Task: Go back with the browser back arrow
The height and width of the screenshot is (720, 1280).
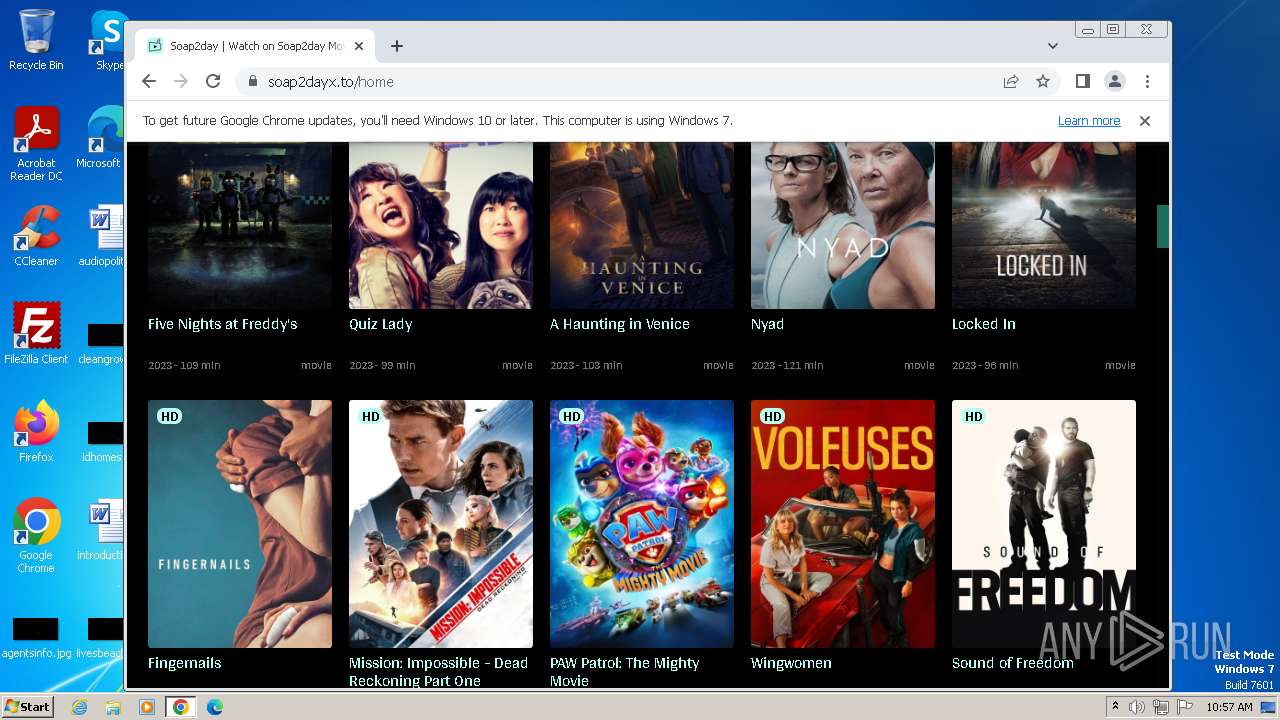Action: pos(149,82)
